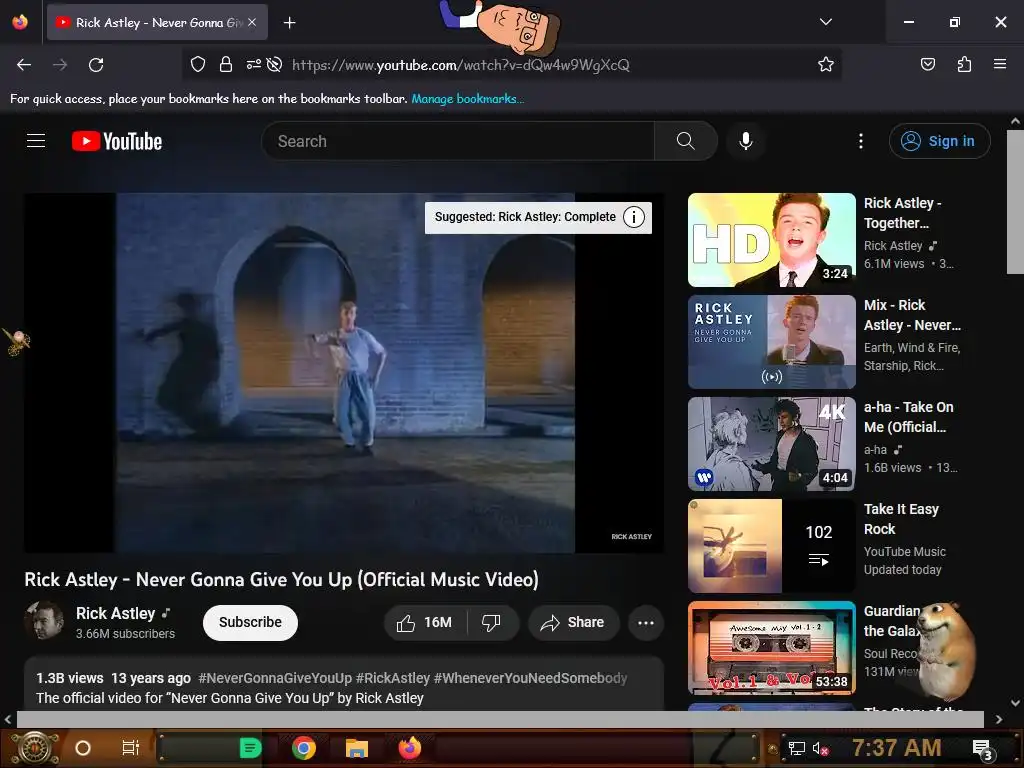Like the video with thumbs up

[x=425, y=622]
